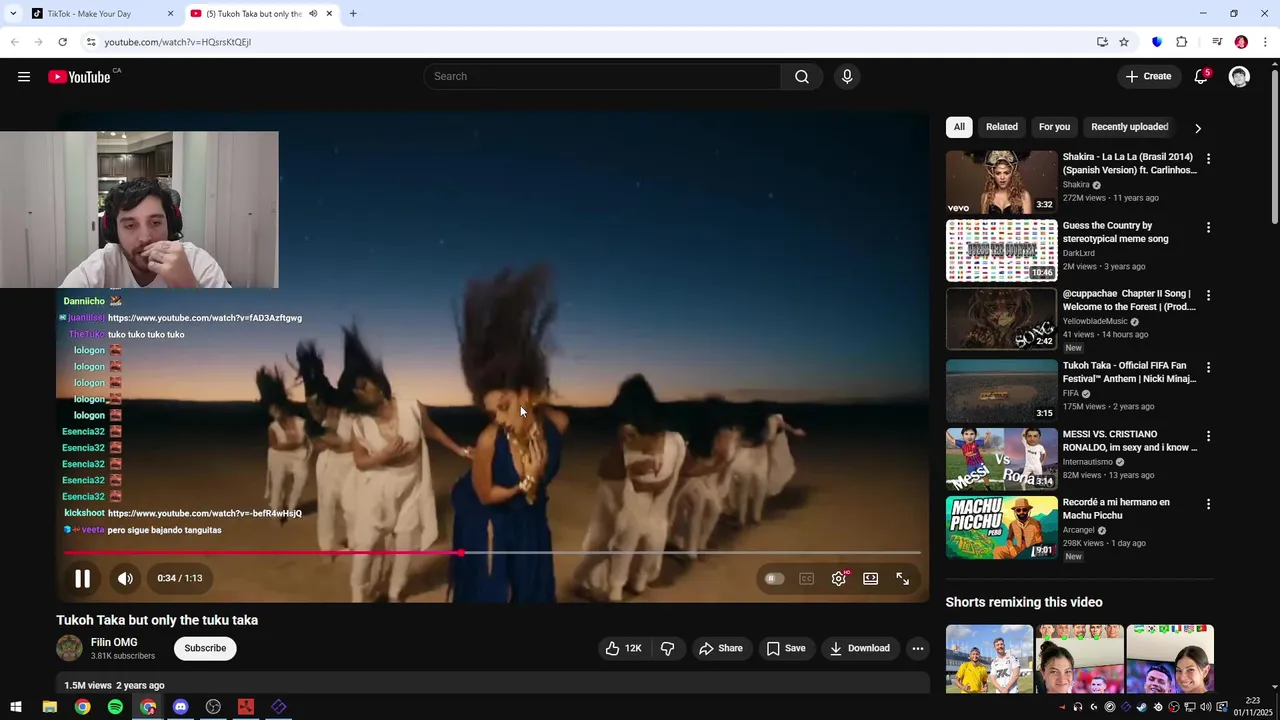Show more filter chips with right arrow
Image resolution: width=1280 pixels, height=720 pixels.
tap(1198, 128)
